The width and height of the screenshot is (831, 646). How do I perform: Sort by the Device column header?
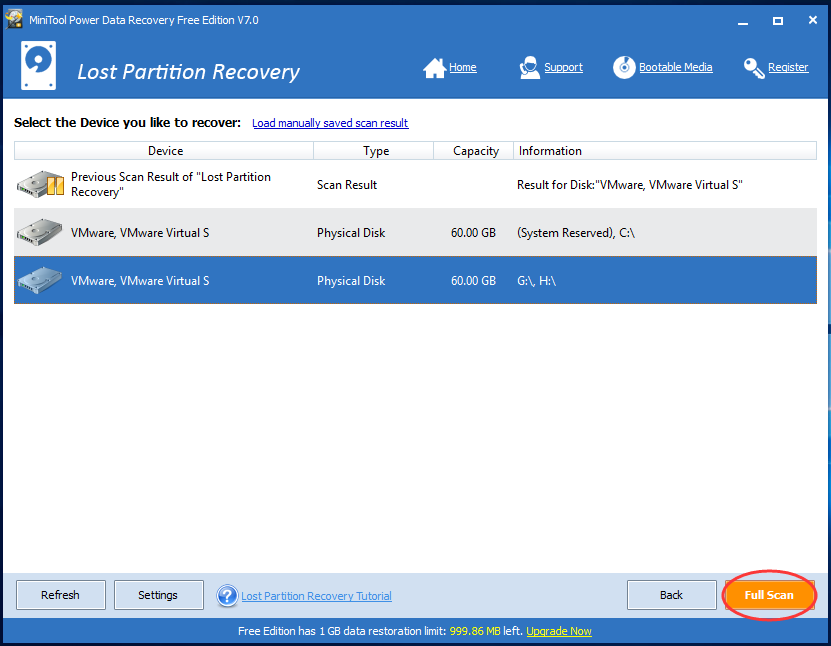[x=164, y=151]
